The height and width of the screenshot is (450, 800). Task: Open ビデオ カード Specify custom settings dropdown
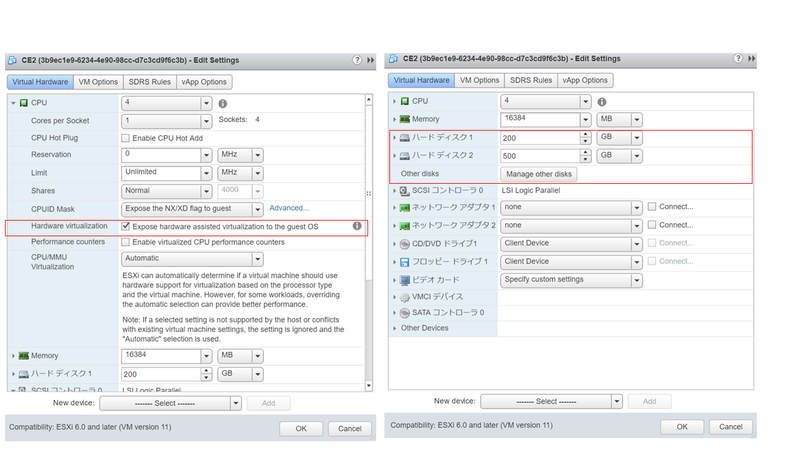(637, 280)
